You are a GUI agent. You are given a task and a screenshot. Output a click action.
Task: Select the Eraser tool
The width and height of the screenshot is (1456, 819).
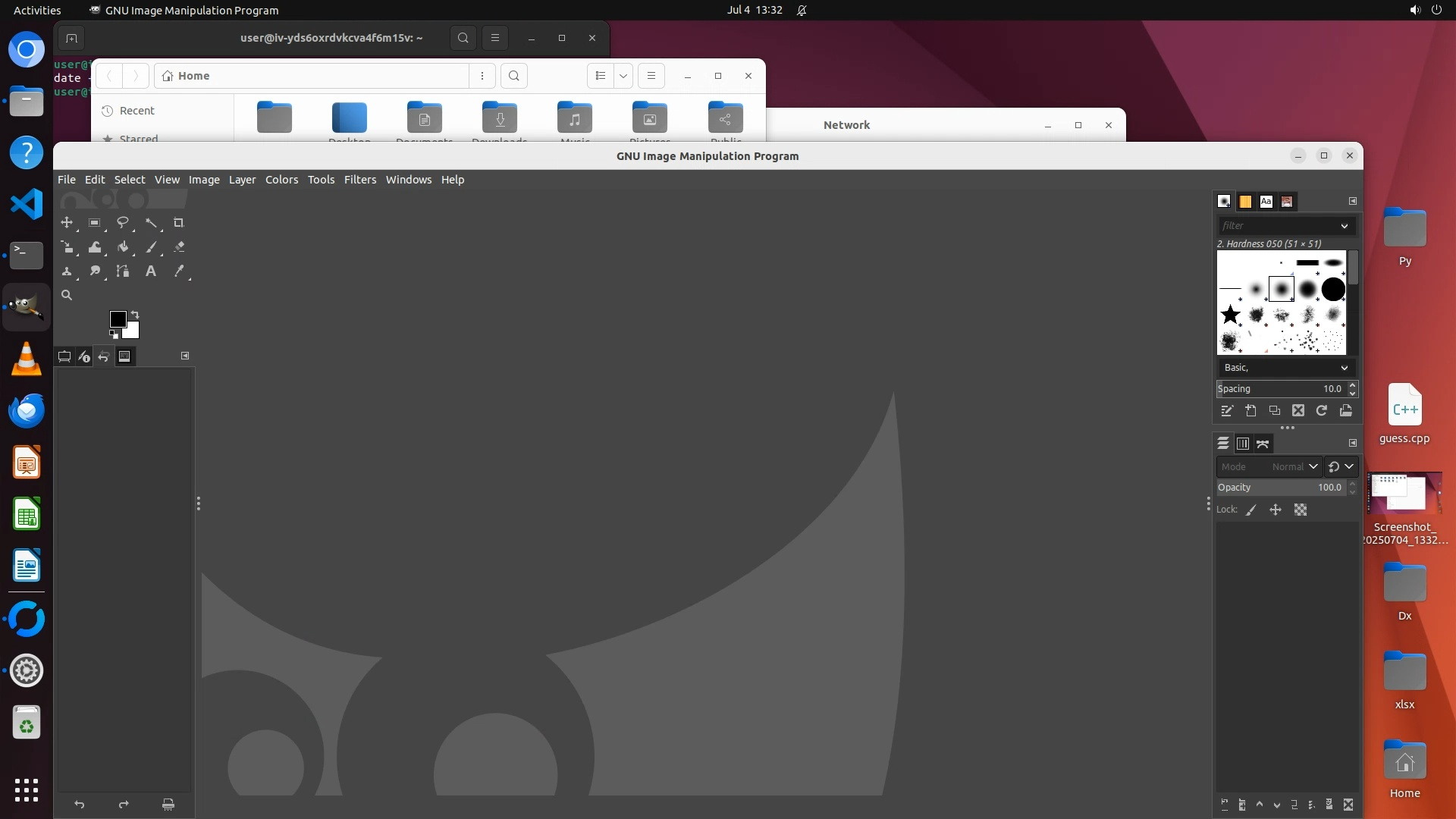click(179, 247)
